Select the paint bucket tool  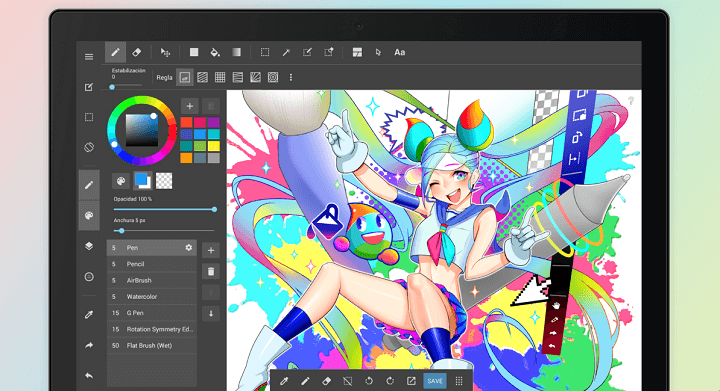click(x=214, y=52)
